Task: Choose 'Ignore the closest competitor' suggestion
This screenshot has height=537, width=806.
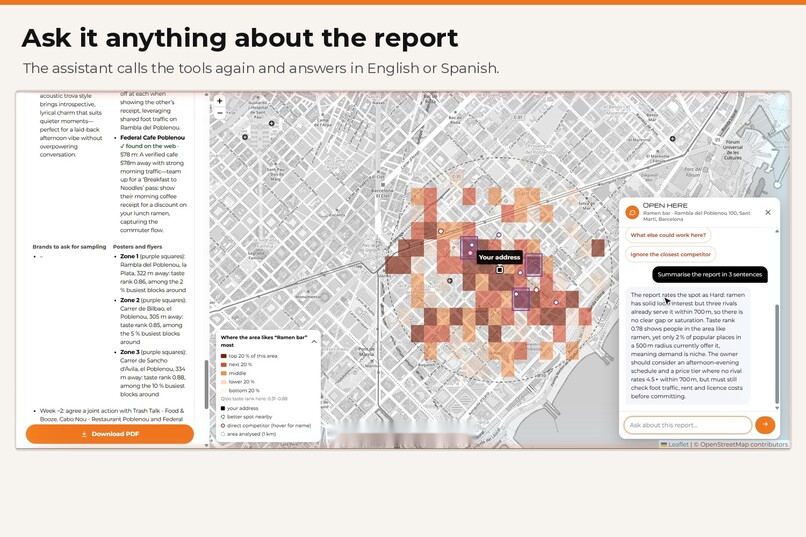Action: click(671, 254)
